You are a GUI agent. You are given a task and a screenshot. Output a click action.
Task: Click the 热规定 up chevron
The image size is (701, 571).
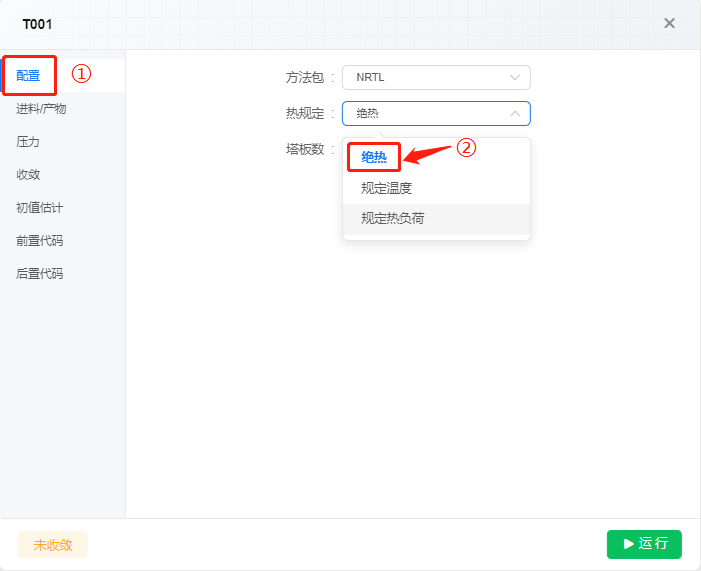(515, 114)
